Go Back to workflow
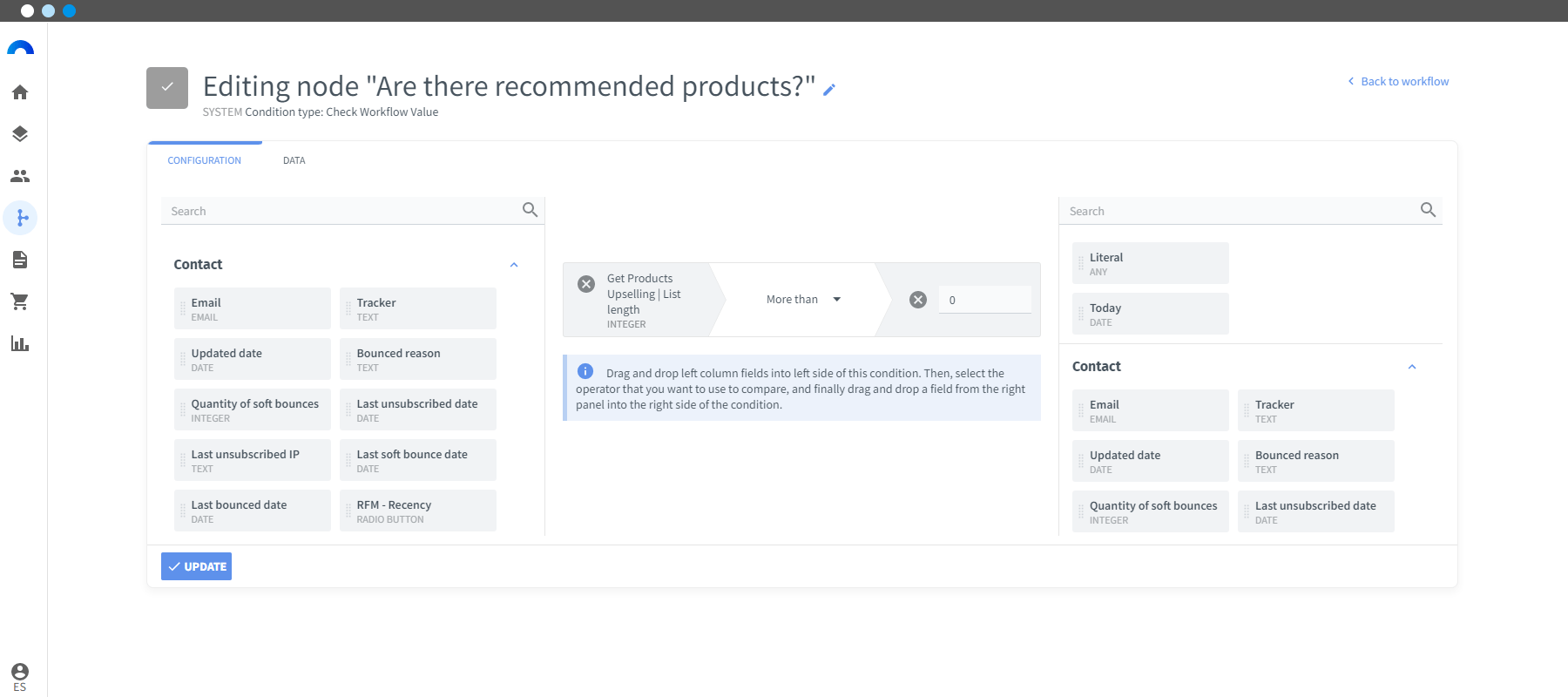This screenshot has width=1568, height=697. [1398, 81]
